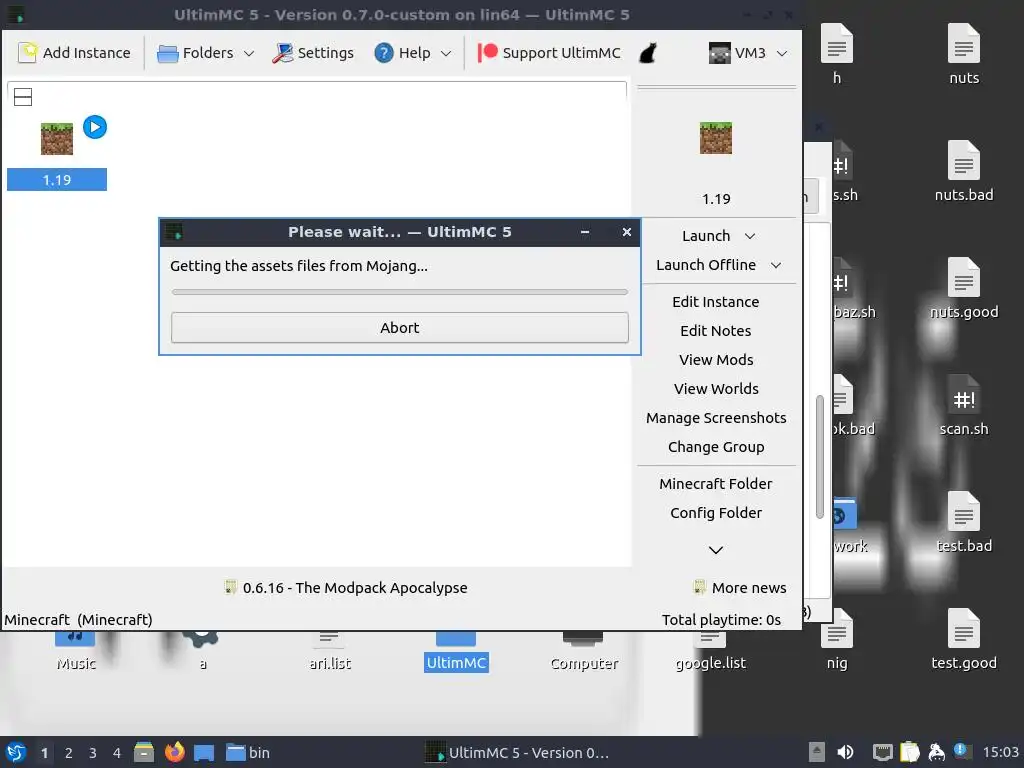Image resolution: width=1024 pixels, height=768 pixels.
Task: Open the Modpack Apocalypse news link
Action: point(346,588)
